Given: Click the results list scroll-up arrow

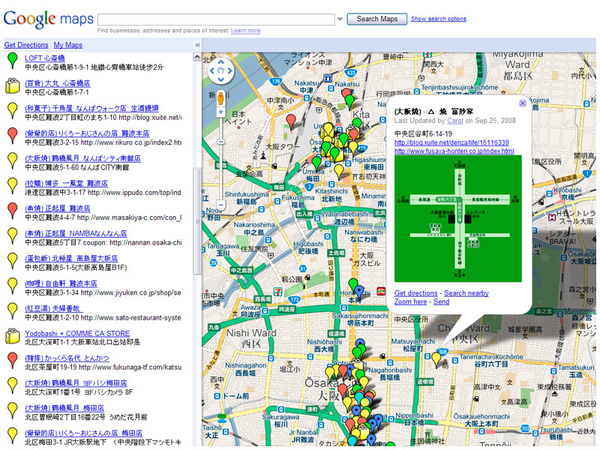Looking at the screenshot, I should point(197,57).
